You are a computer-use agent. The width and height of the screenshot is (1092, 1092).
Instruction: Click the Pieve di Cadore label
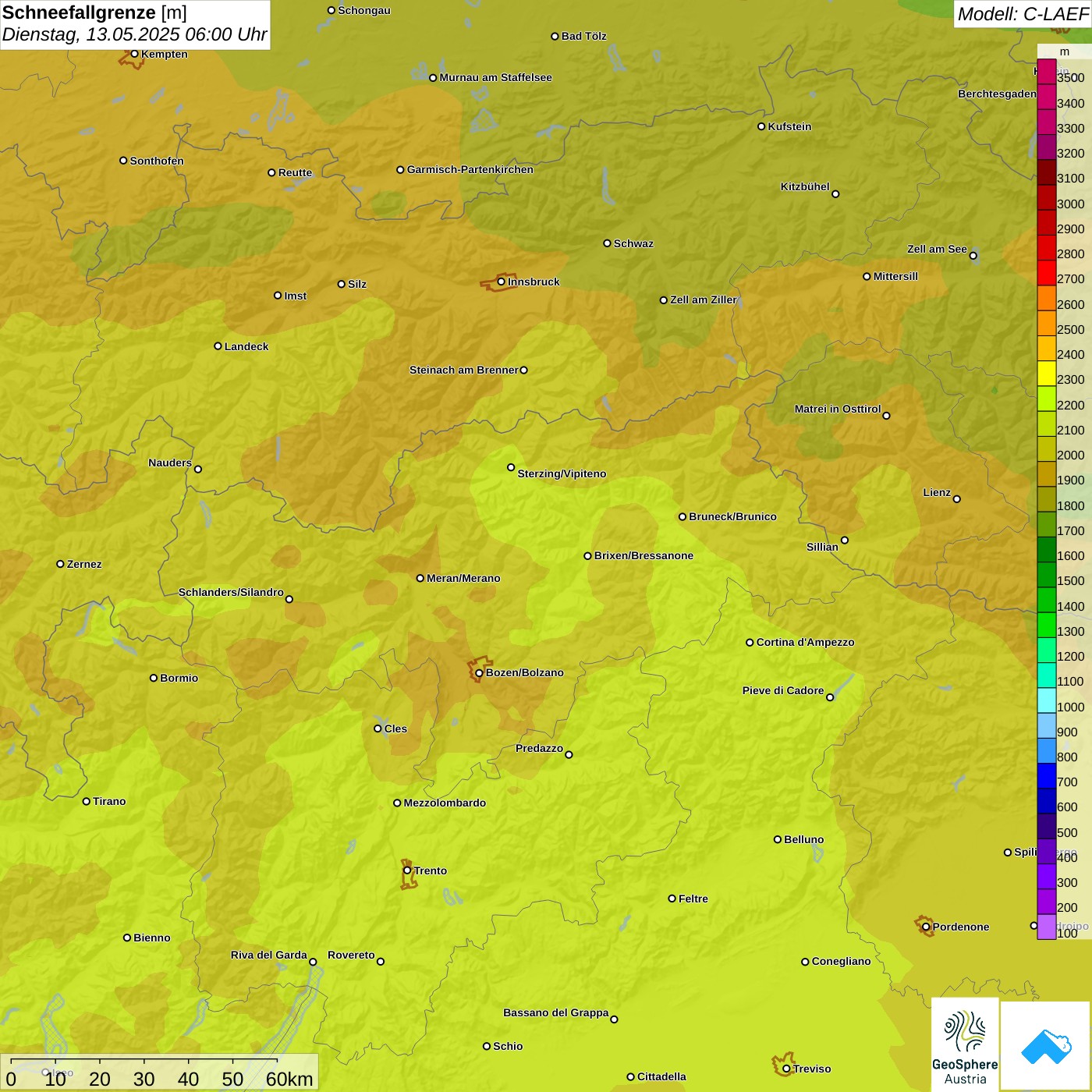(x=783, y=690)
